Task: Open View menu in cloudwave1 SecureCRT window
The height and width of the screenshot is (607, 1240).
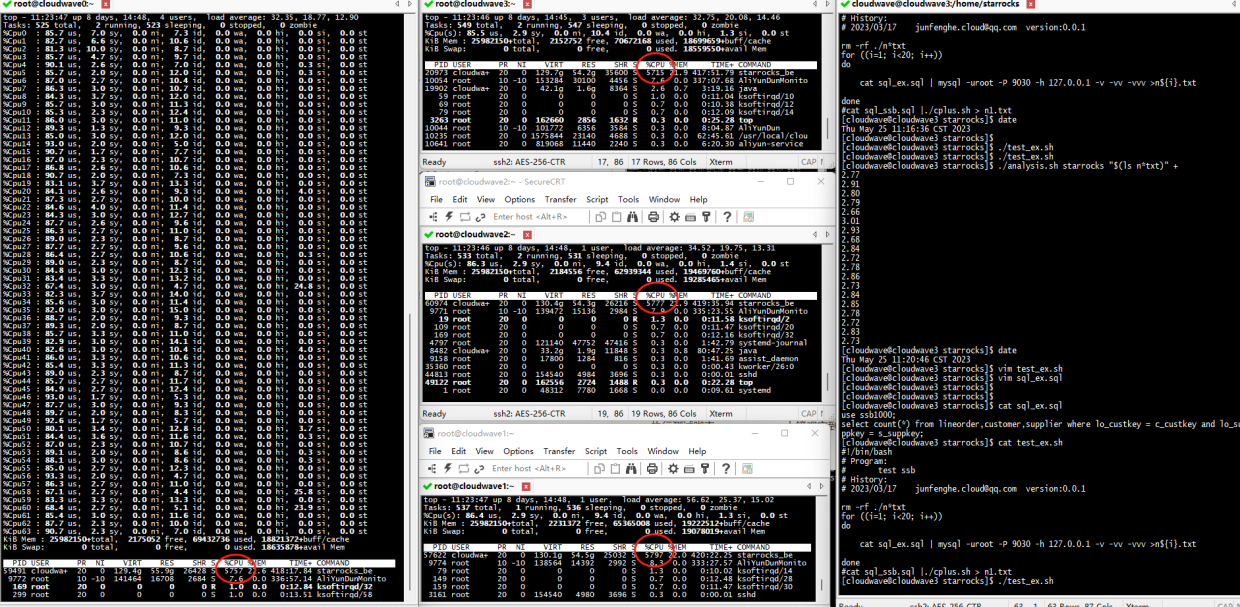Action: pyautogui.click(x=484, y=451)
